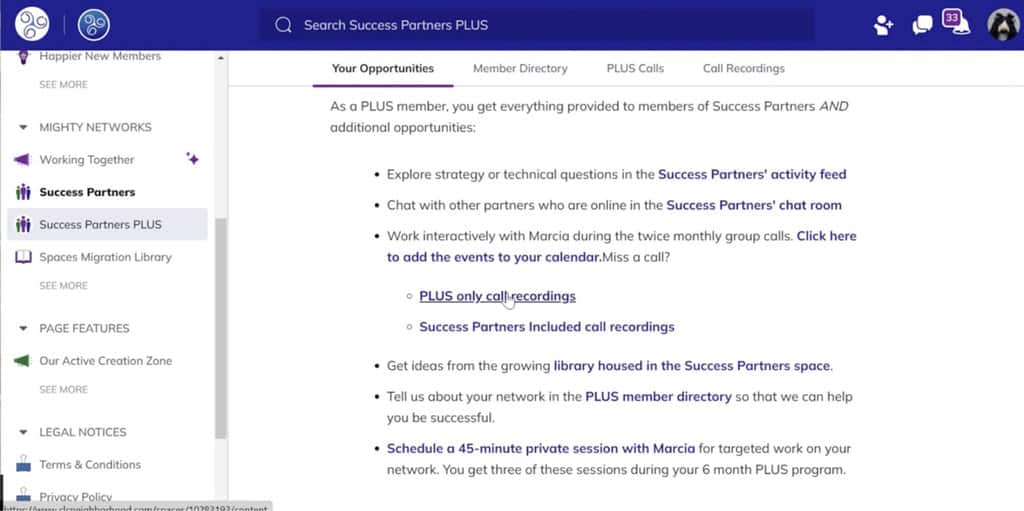Click the Spaces Migration Library book icon
Viewport: 1024px width, 511px height.
click(x=23, y=257)
